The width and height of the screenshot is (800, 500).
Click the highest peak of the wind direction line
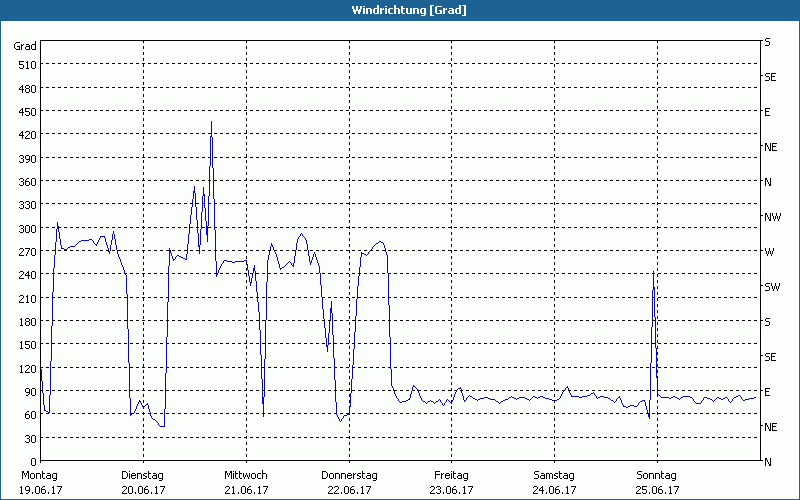pos(211,123)
